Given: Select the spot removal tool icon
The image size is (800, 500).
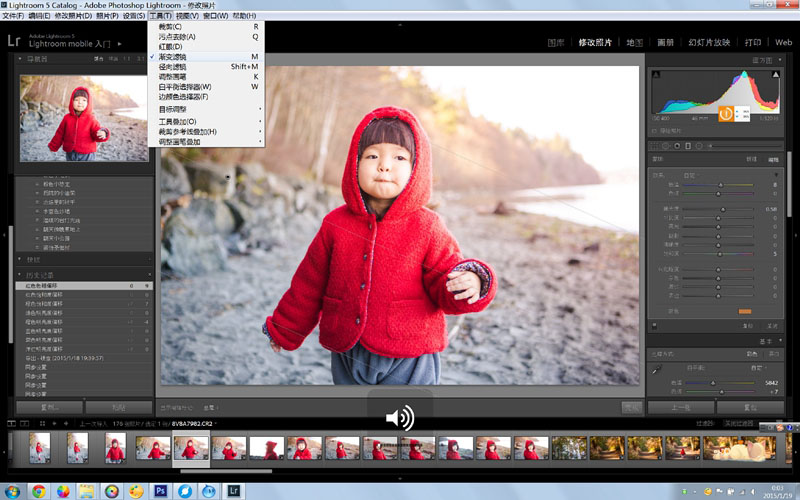Looking at the screenshot, I should 666,146.
